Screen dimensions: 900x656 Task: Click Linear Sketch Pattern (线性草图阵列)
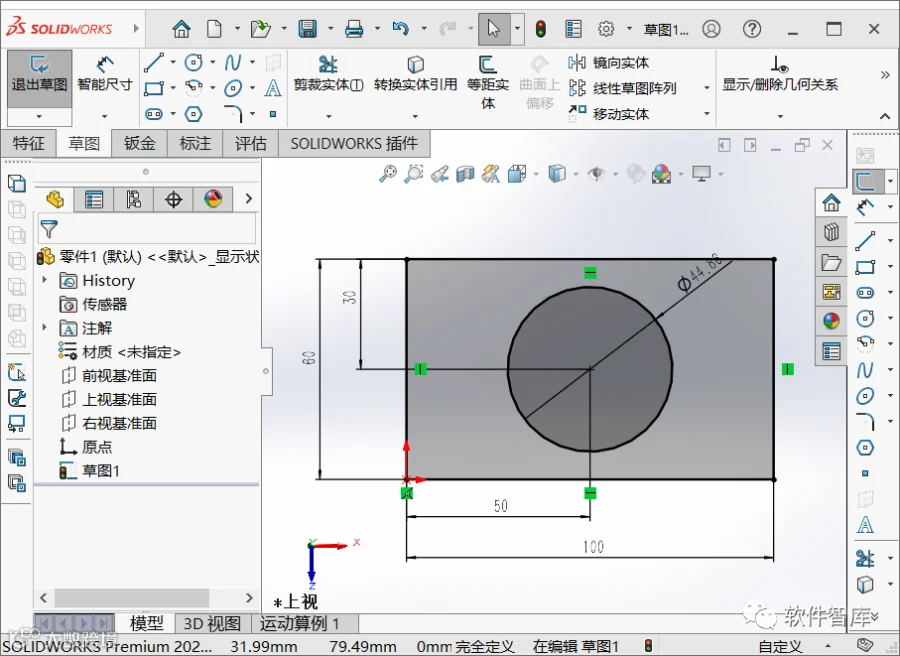click(622, 88)
